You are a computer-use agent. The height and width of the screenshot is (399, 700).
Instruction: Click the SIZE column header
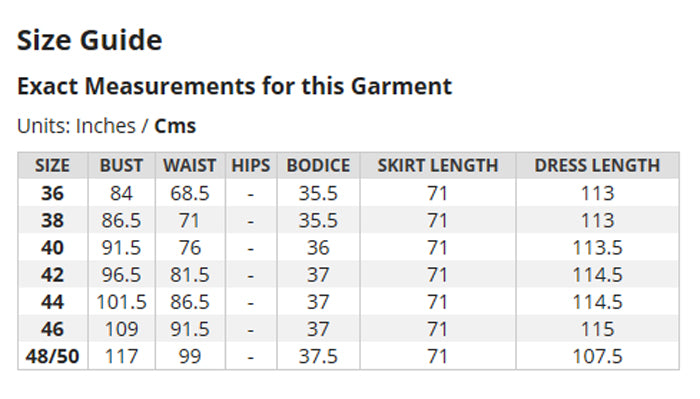point(53,166)
